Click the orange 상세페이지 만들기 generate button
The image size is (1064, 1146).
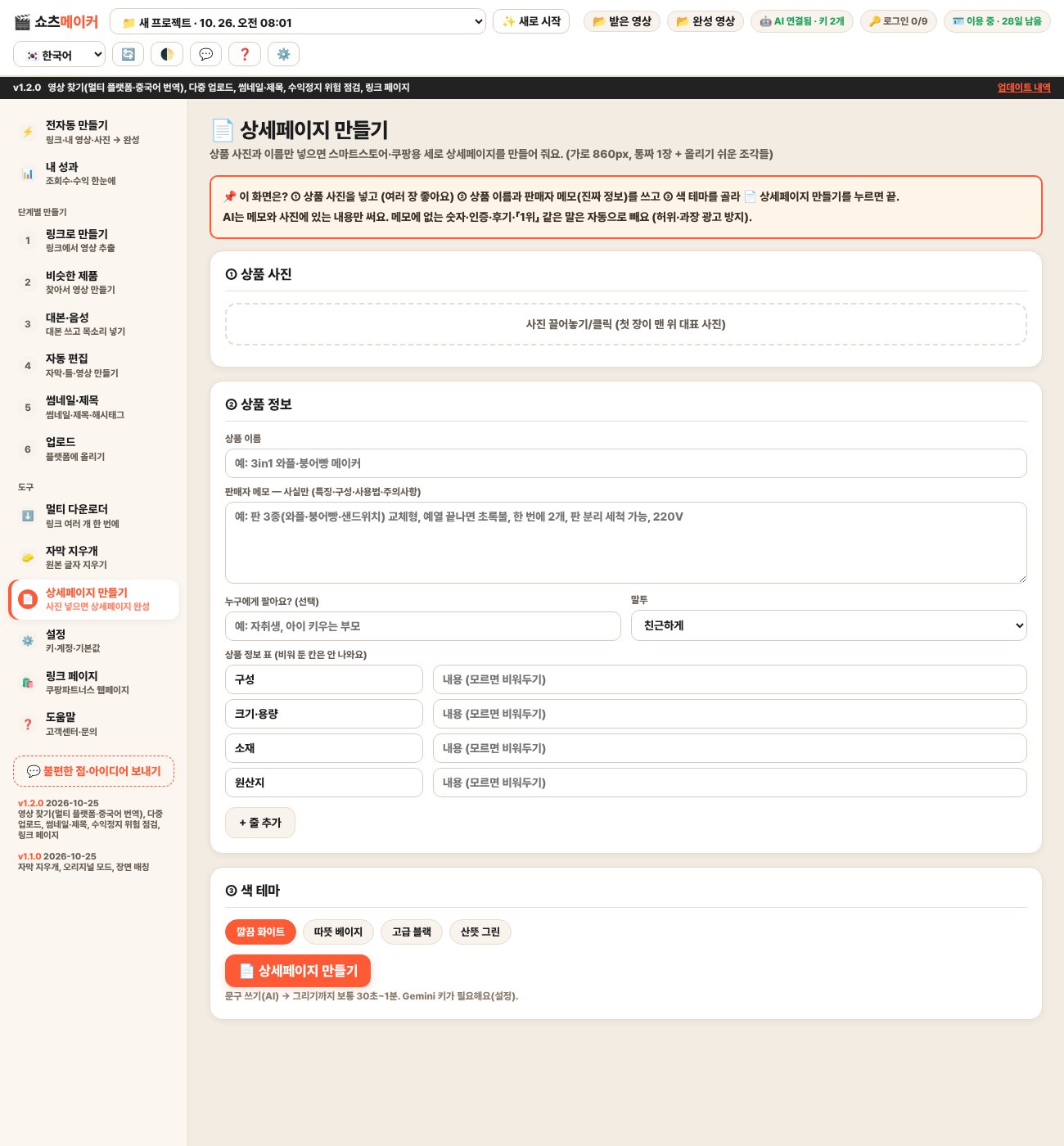298,971
